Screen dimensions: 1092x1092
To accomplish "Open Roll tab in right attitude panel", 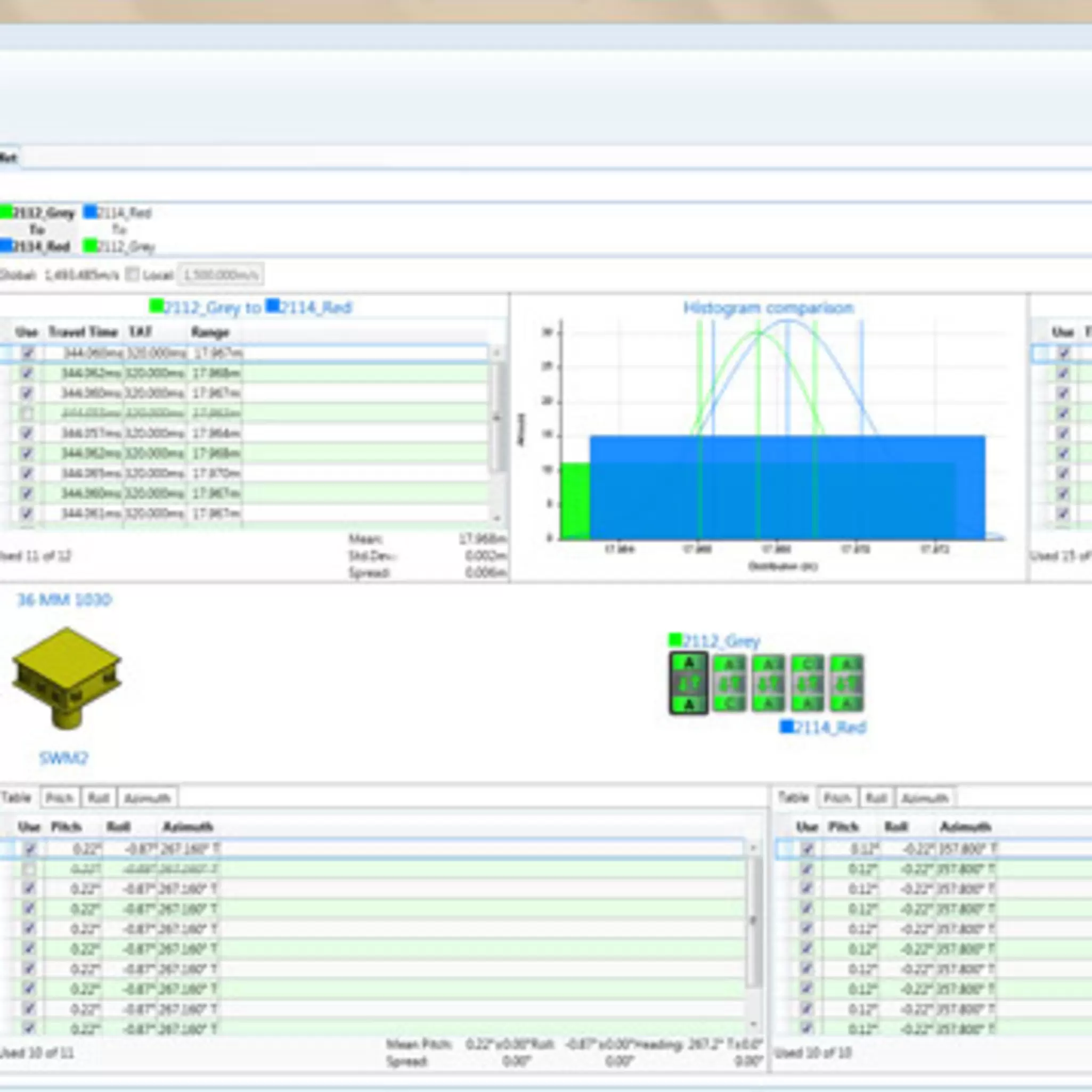I will (876, 798).
